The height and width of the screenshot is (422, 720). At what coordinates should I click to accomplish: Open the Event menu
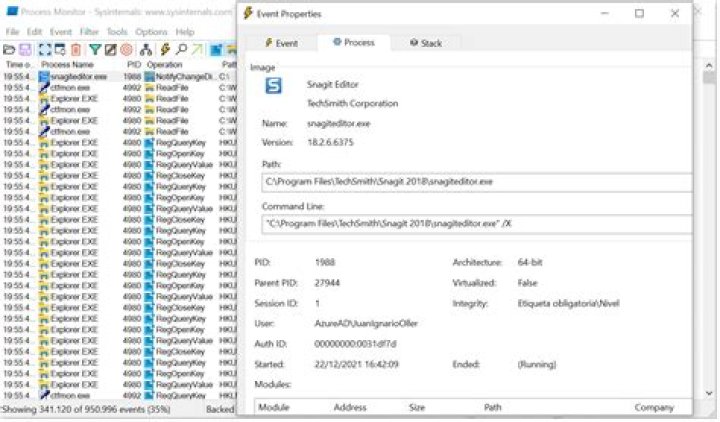click(x=61, y=32)
